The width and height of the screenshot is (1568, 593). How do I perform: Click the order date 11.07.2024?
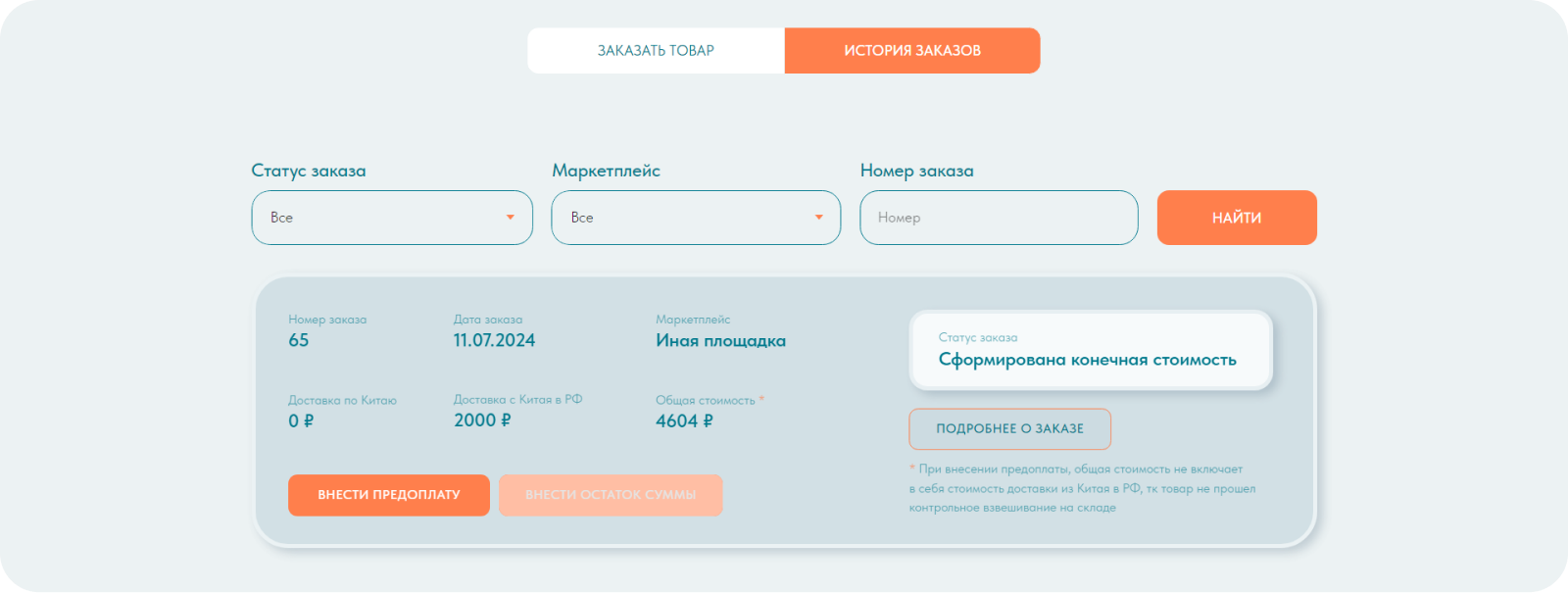point(494,341)
